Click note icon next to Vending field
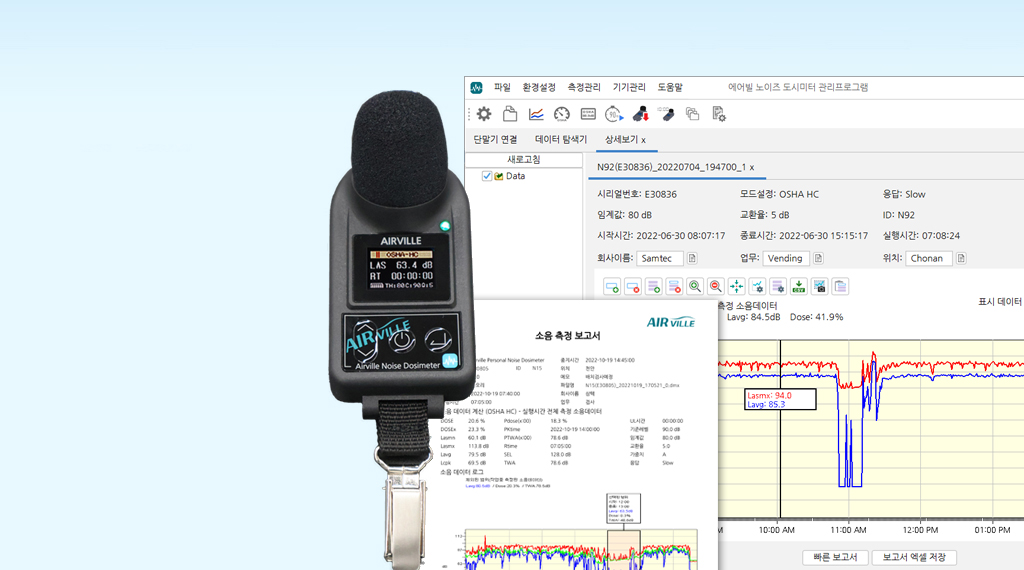This screenshot has height=570, width=1024. (x=818, y=259)
